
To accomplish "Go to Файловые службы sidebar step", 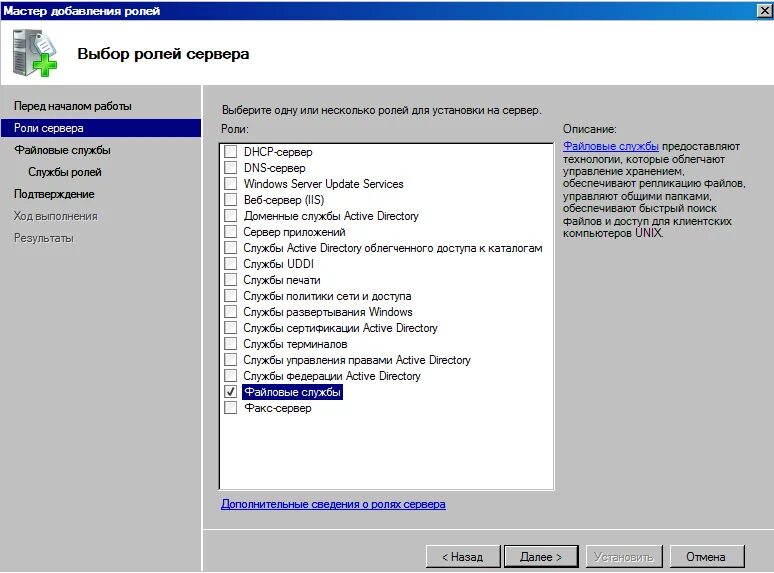I will pos(62,150).
